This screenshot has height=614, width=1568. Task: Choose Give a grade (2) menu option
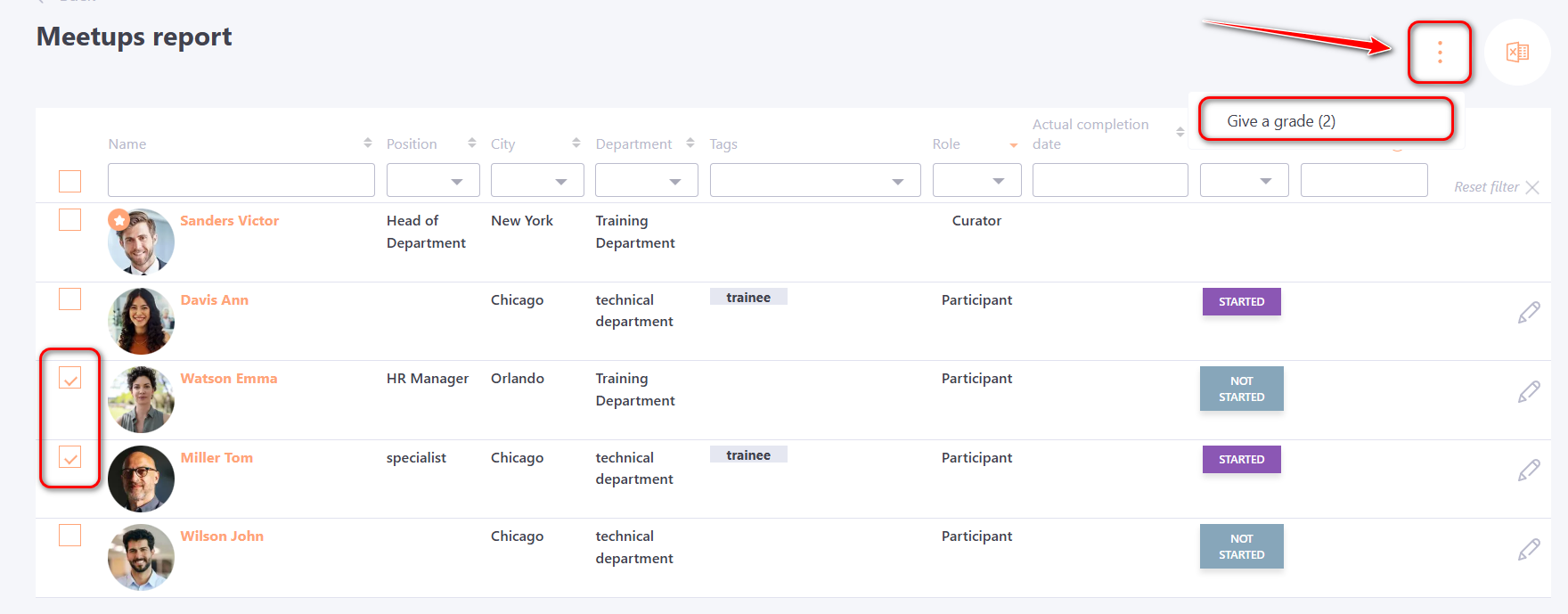point(1280,121)
